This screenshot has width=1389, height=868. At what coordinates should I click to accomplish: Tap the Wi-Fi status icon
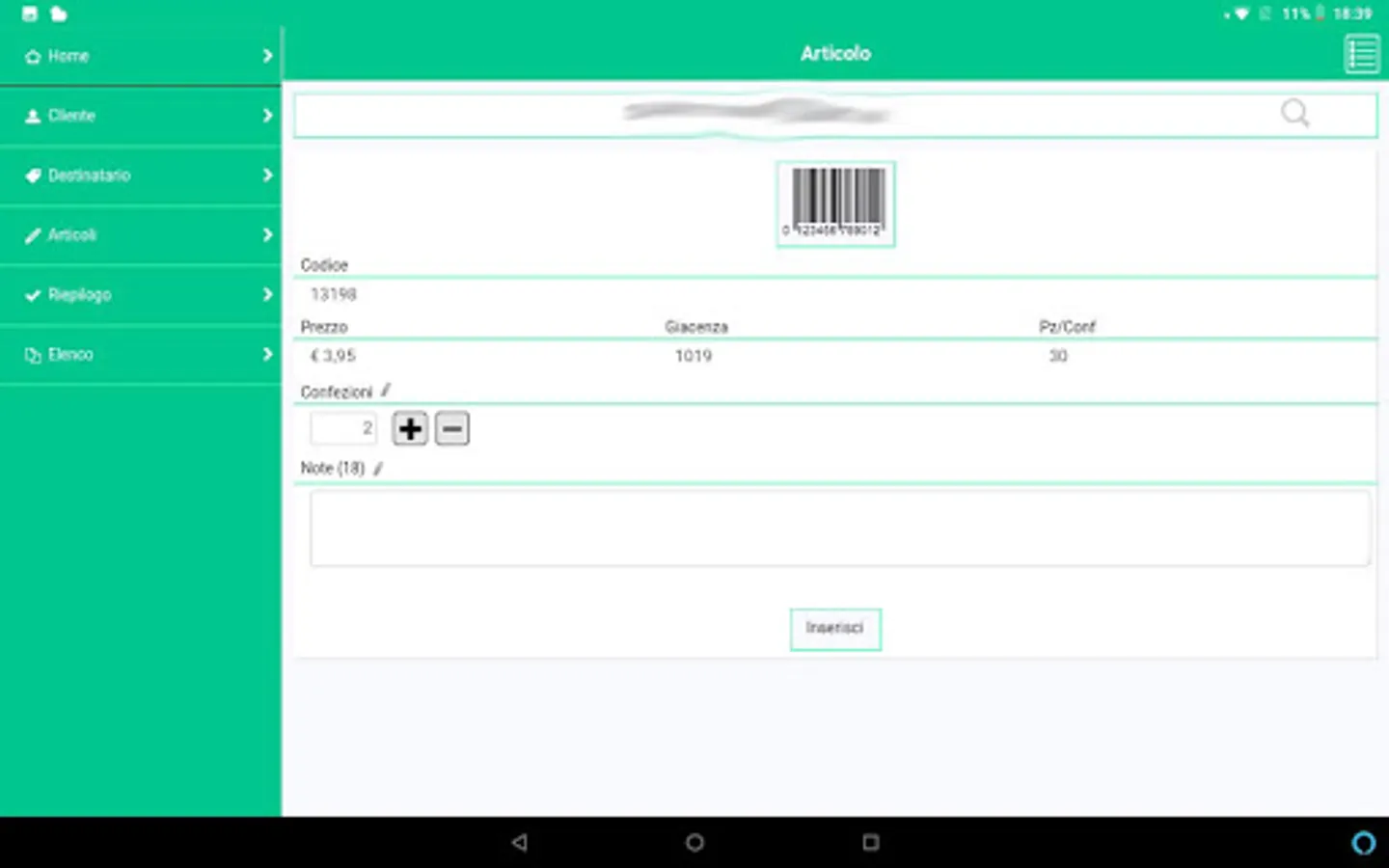coord(1241,14)
